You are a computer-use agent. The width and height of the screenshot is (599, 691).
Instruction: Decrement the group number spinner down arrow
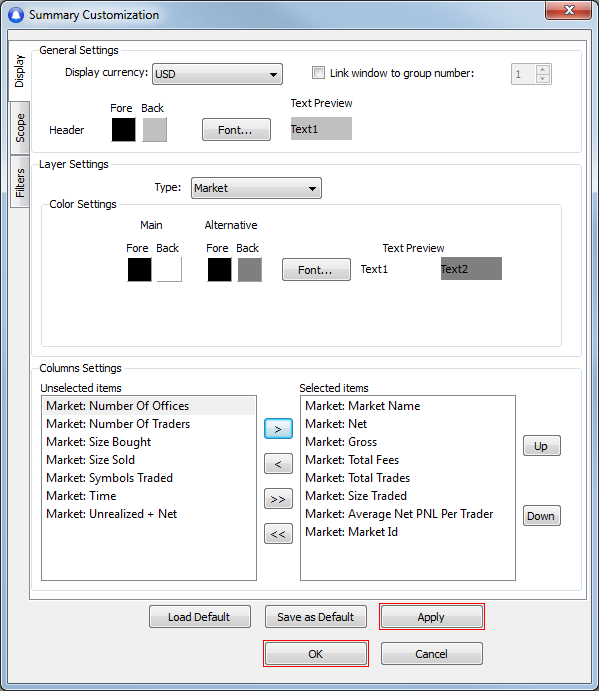(x=543, y=78)
